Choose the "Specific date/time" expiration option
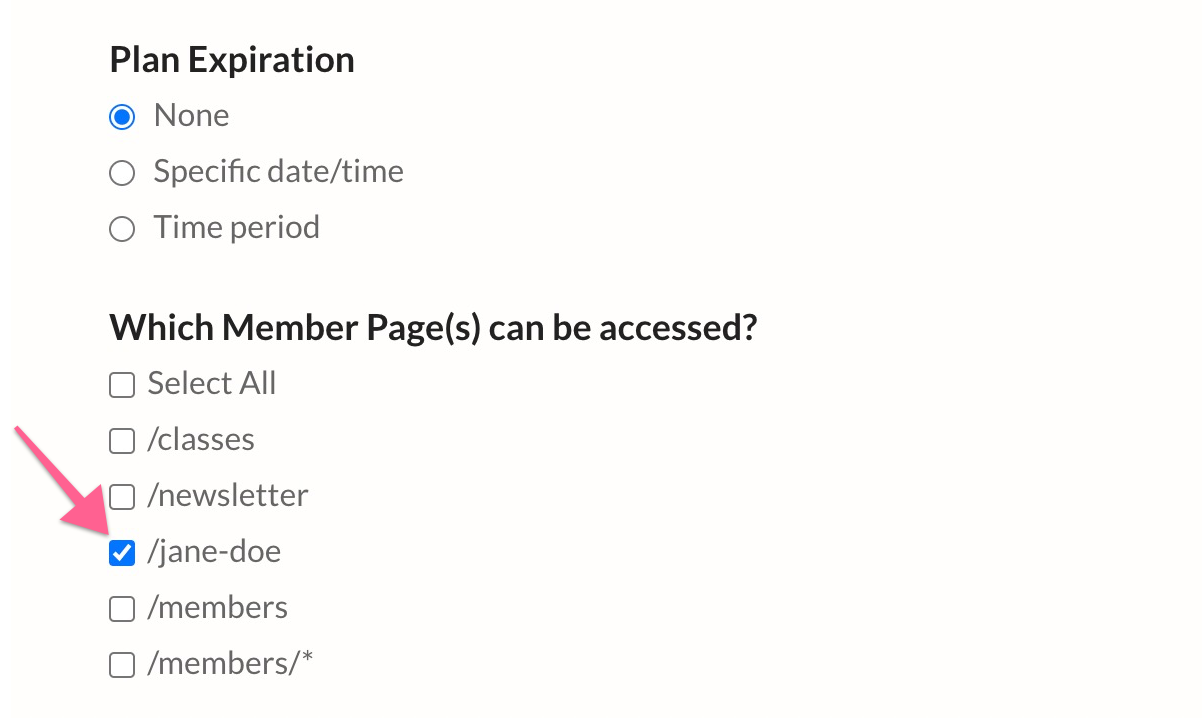 (121, 172)
